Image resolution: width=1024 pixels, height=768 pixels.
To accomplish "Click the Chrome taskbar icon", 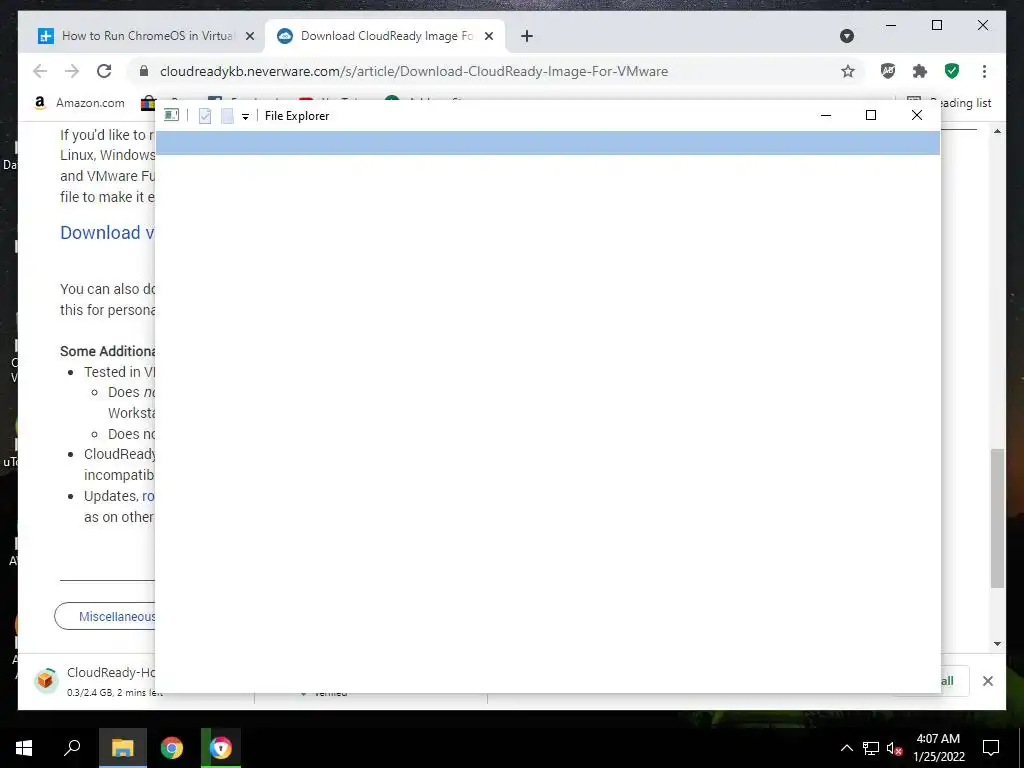I will tap(172, 748).
